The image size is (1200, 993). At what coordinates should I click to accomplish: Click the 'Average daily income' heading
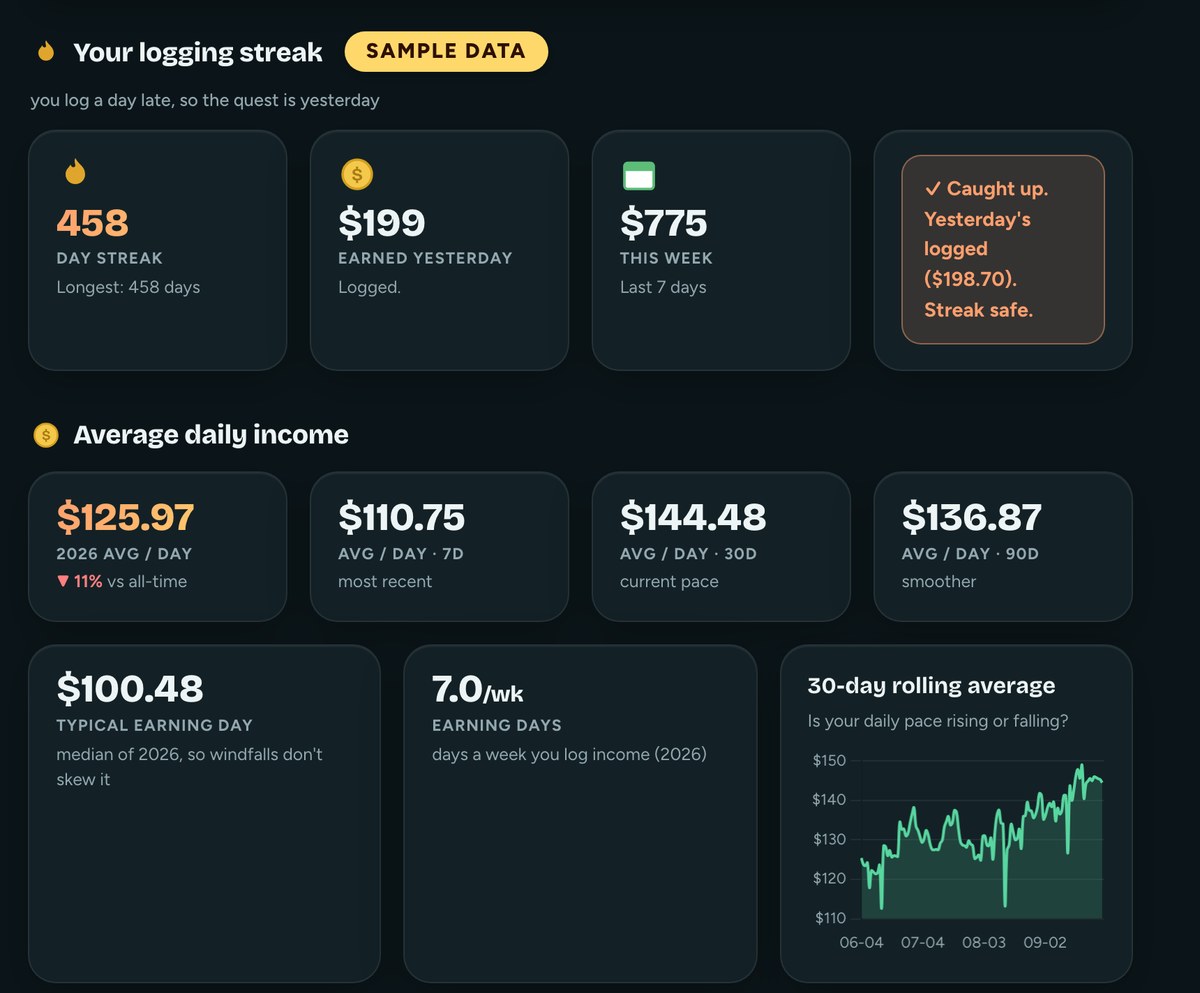point(211,435)
